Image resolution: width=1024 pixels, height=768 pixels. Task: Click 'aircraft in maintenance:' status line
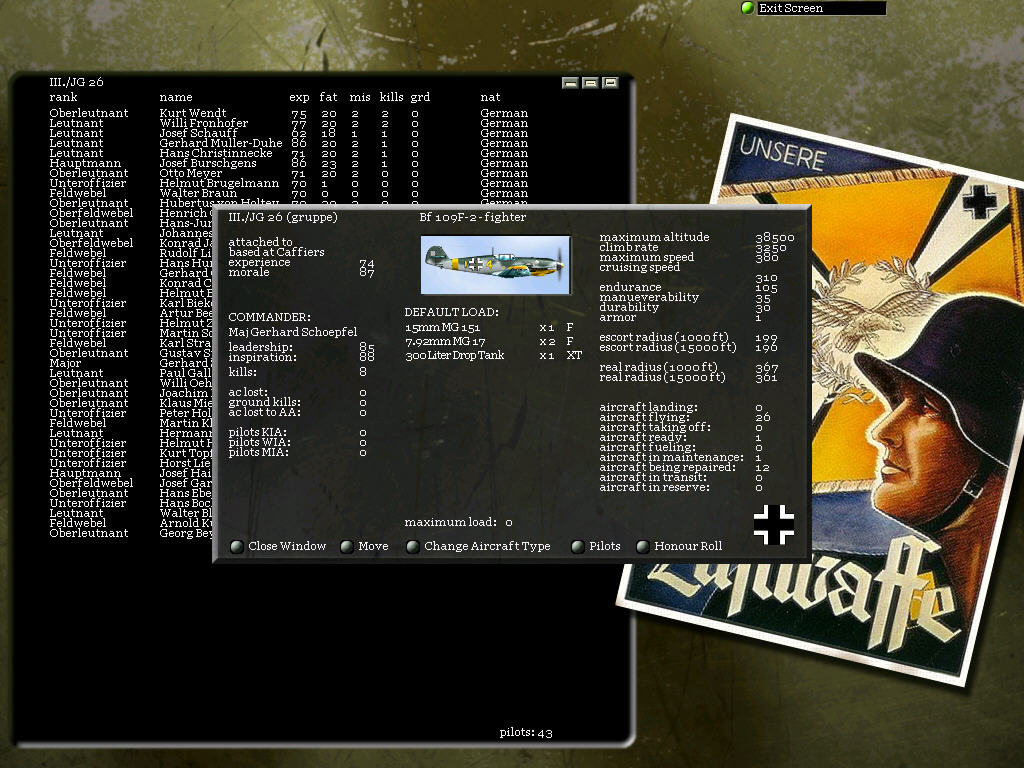click(671, 457)
